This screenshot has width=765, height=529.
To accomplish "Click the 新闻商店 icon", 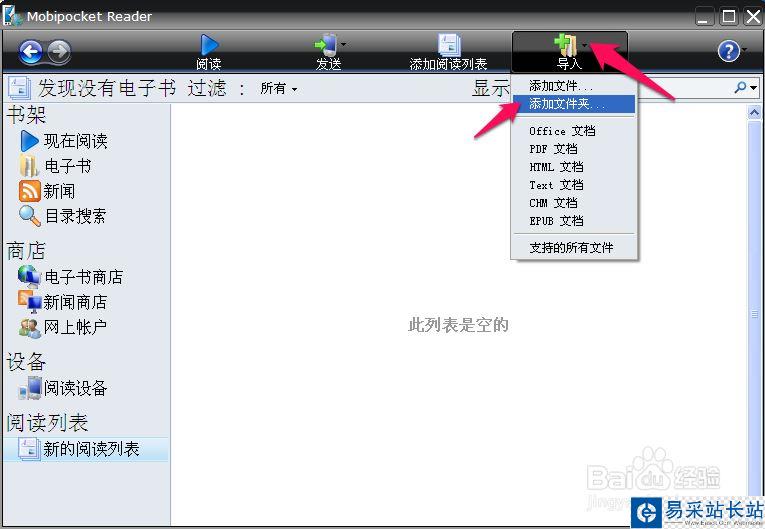I will click(29, 302).
